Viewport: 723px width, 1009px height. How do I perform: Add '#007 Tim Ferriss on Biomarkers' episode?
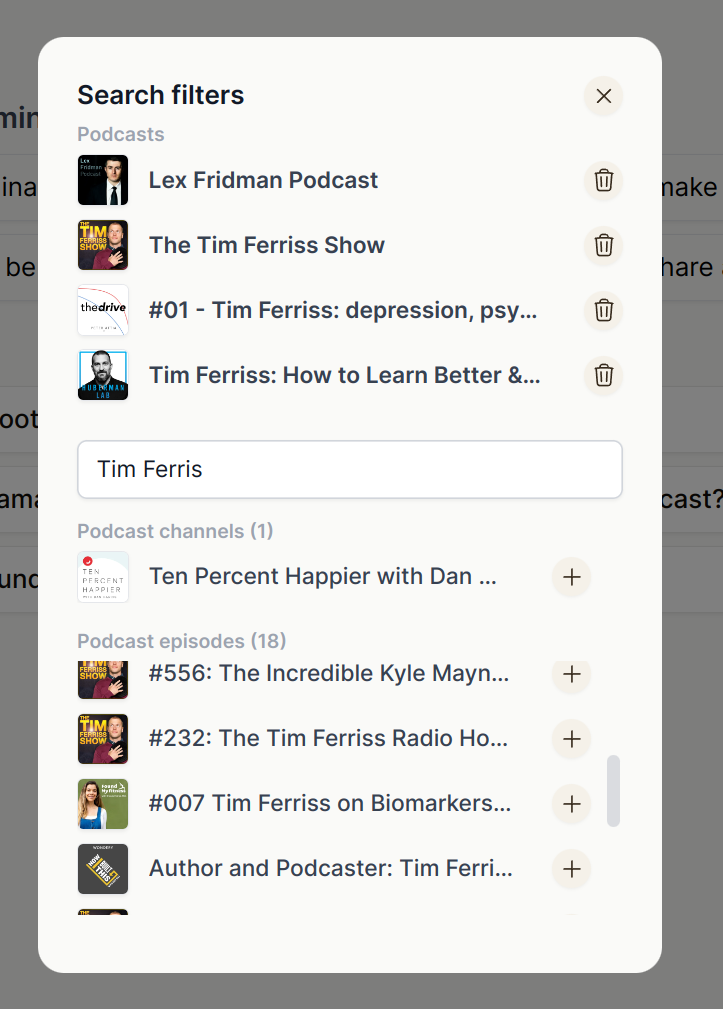click(x=572, y=804)
